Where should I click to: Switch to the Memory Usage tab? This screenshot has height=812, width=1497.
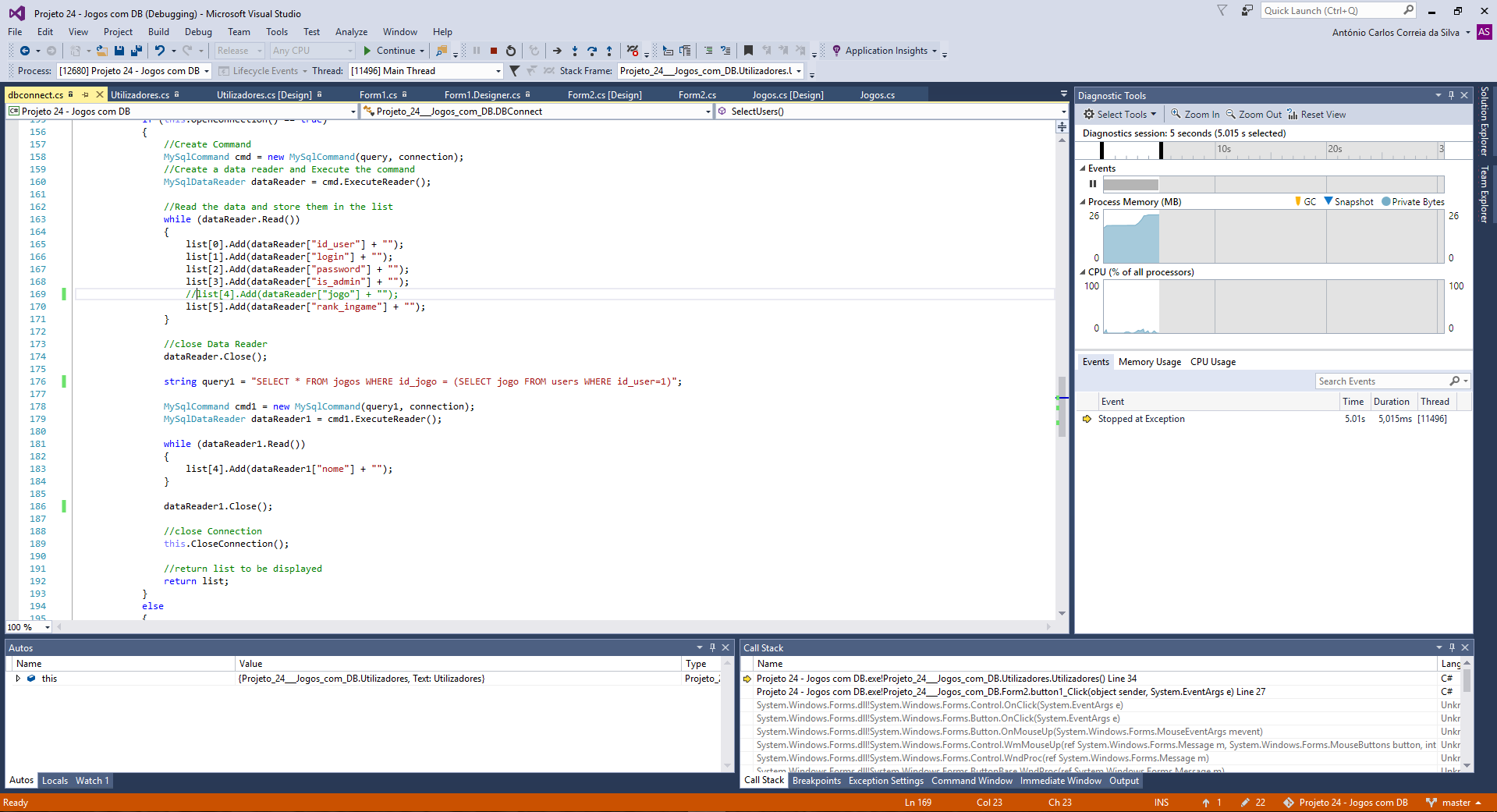coord(1149,362)
